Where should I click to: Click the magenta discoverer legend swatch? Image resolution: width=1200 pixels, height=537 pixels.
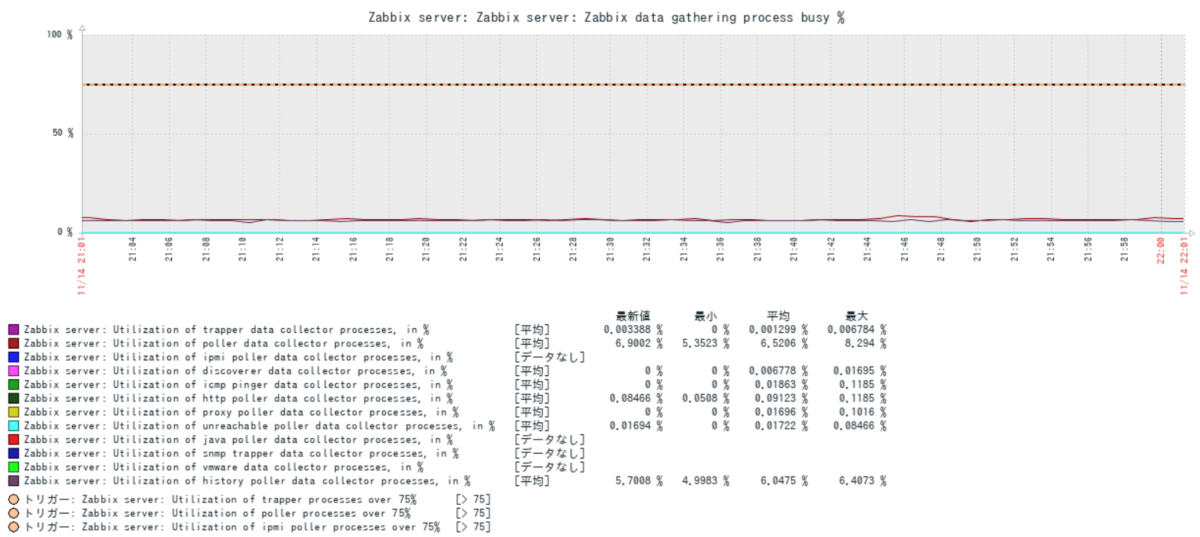[x=14, y=370]
